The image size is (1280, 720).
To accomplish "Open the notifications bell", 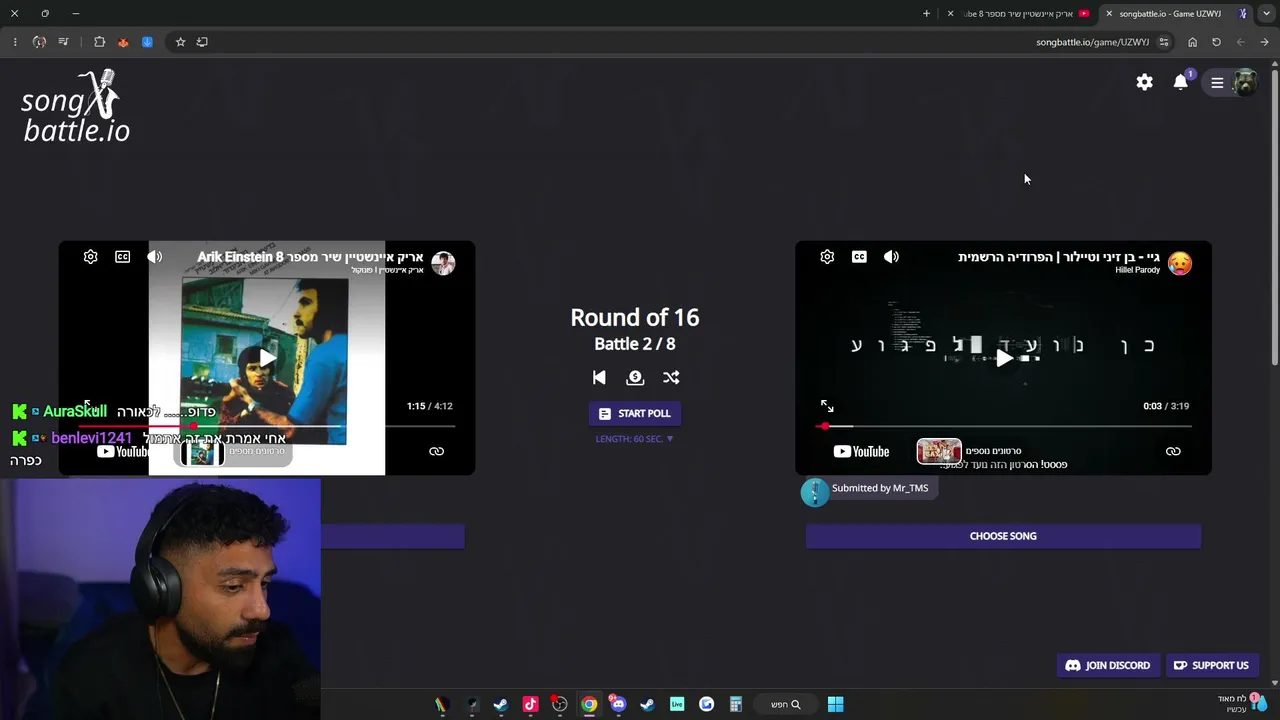I will point(1181,82).
